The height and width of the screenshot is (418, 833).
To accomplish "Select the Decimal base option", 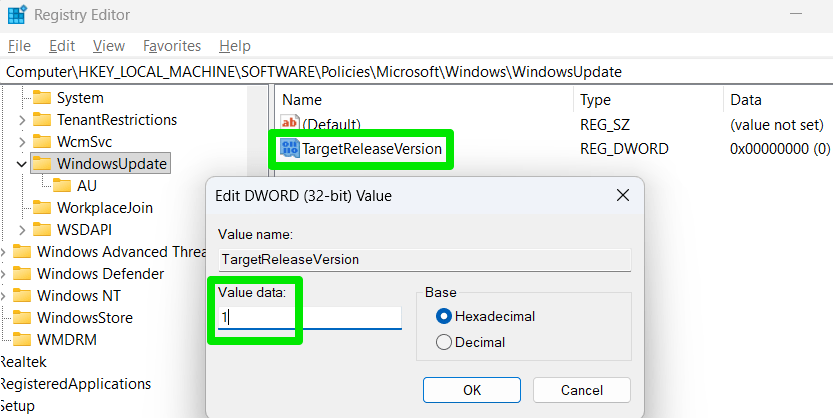I will tap(444, 342).
